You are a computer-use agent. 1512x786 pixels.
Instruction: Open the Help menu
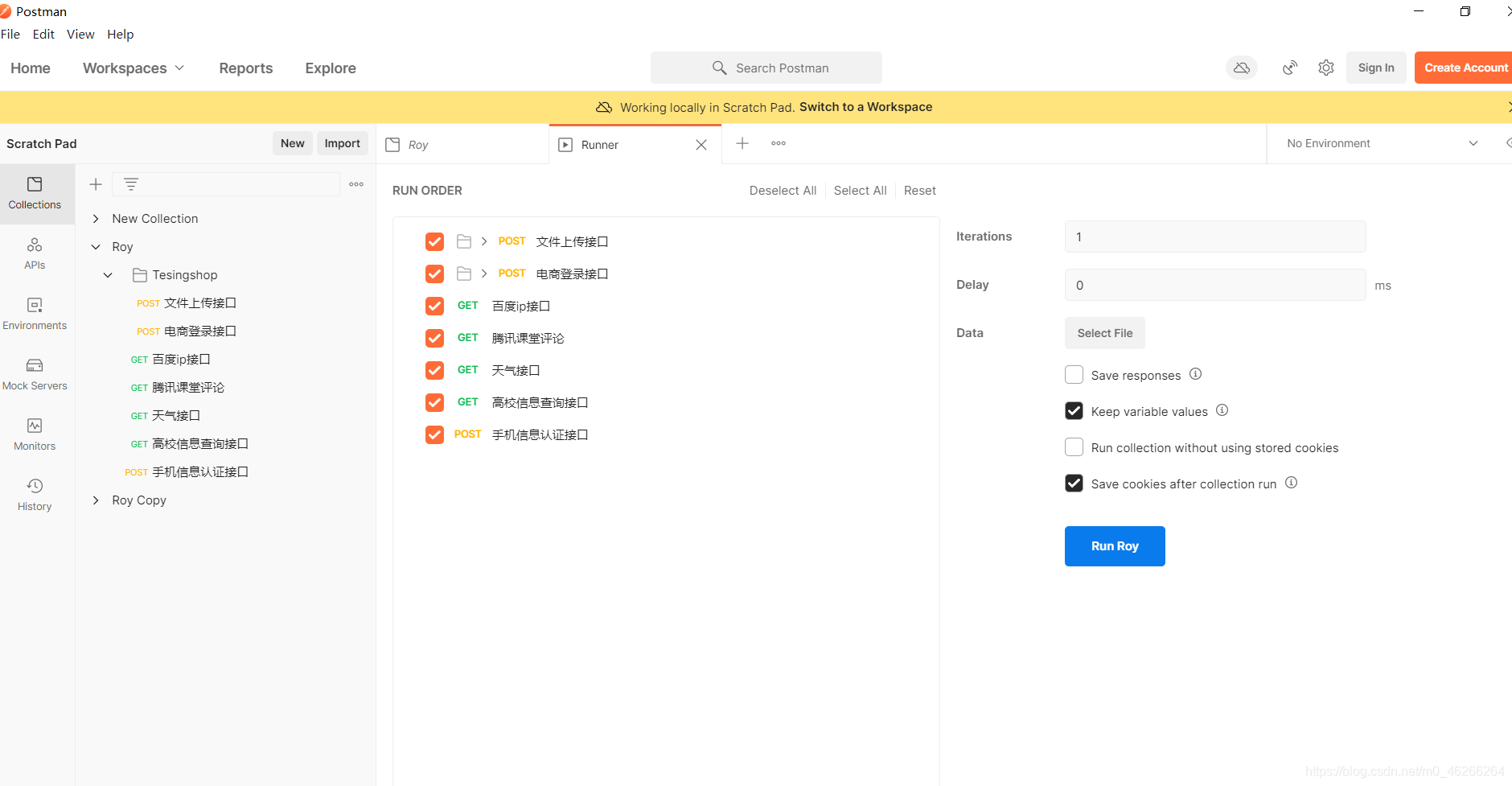tap(121, 34)
